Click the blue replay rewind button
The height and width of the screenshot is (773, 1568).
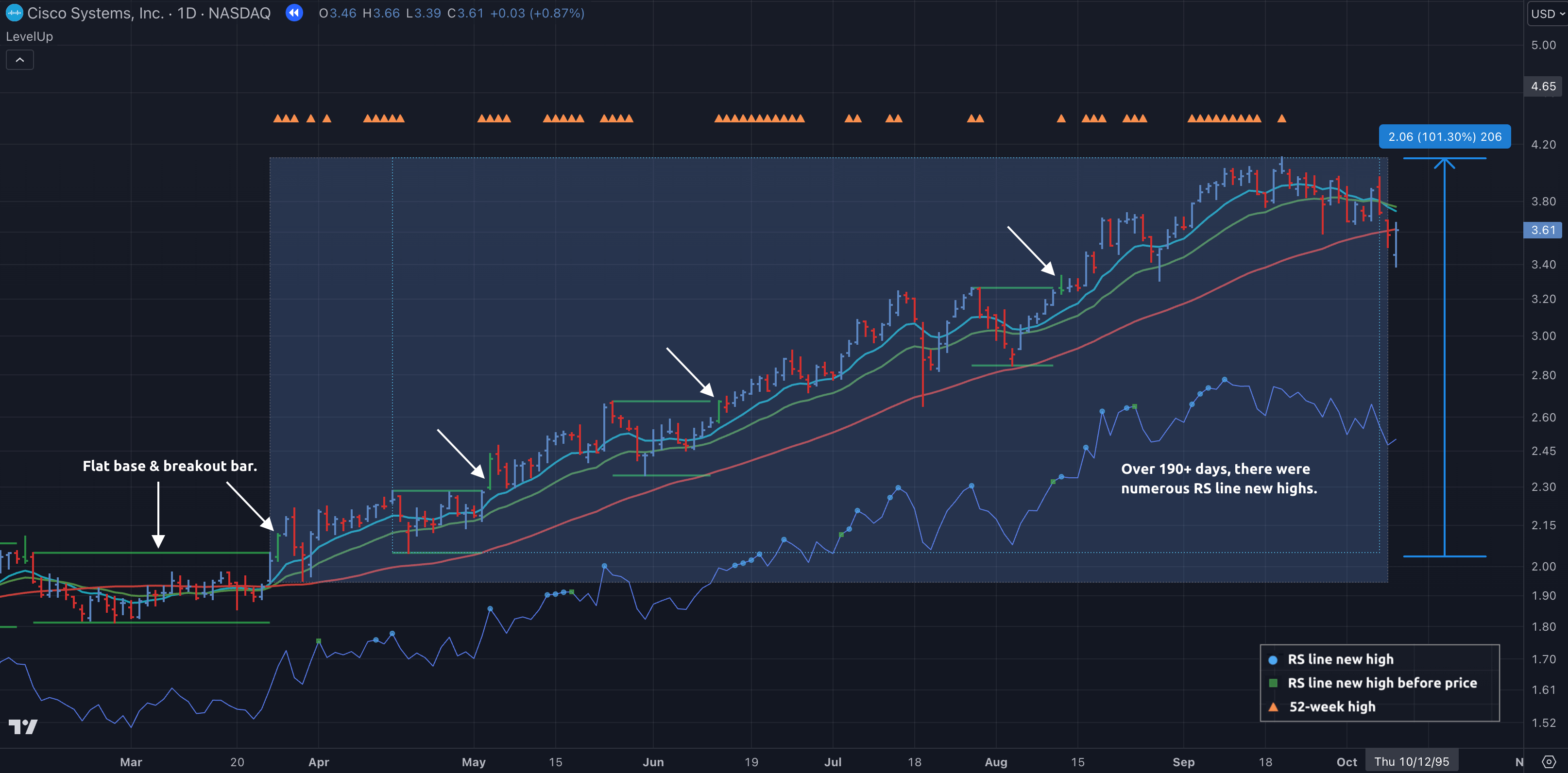click(295, 13)
